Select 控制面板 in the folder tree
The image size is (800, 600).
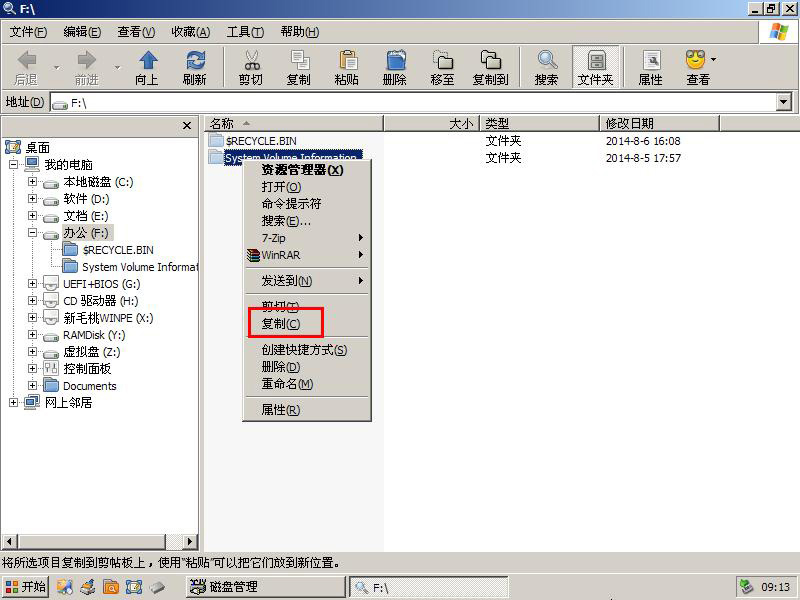point(87,369)
